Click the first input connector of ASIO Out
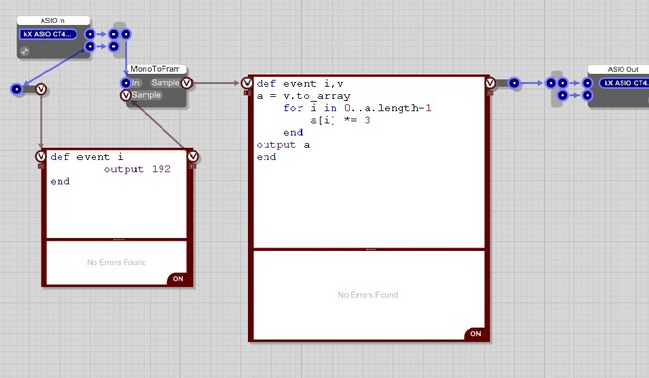The width and height of the screenshot is (649, 378). tap(587, 83)
